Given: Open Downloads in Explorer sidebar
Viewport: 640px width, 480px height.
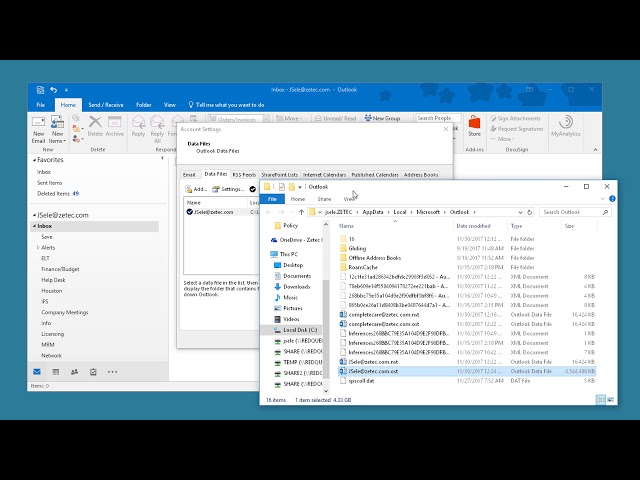Looking at the screenshot, I should (296, 287).
